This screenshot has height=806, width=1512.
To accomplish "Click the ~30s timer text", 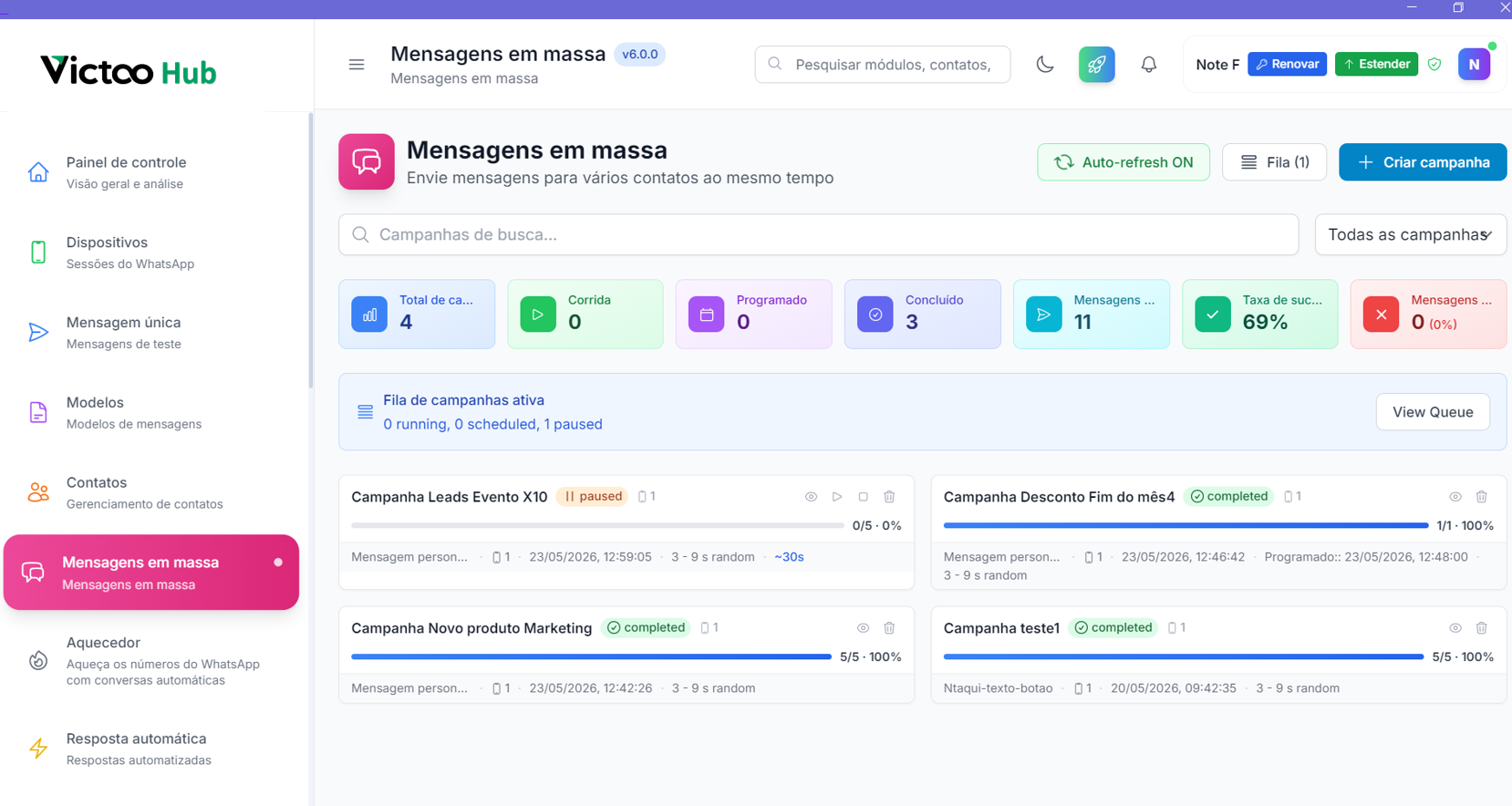I will [789, 557].
